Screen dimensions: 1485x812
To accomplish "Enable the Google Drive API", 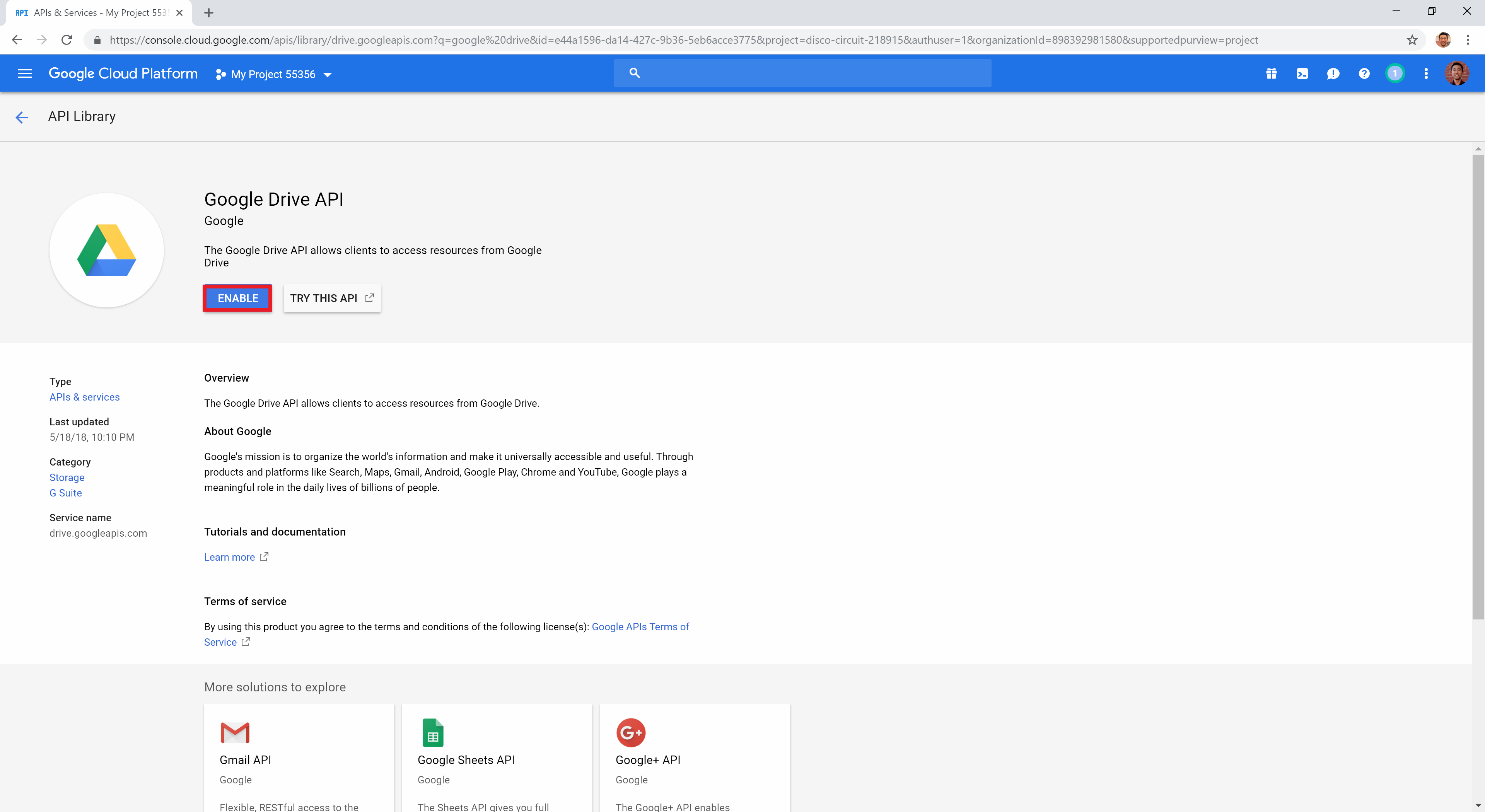I will 237,298.
